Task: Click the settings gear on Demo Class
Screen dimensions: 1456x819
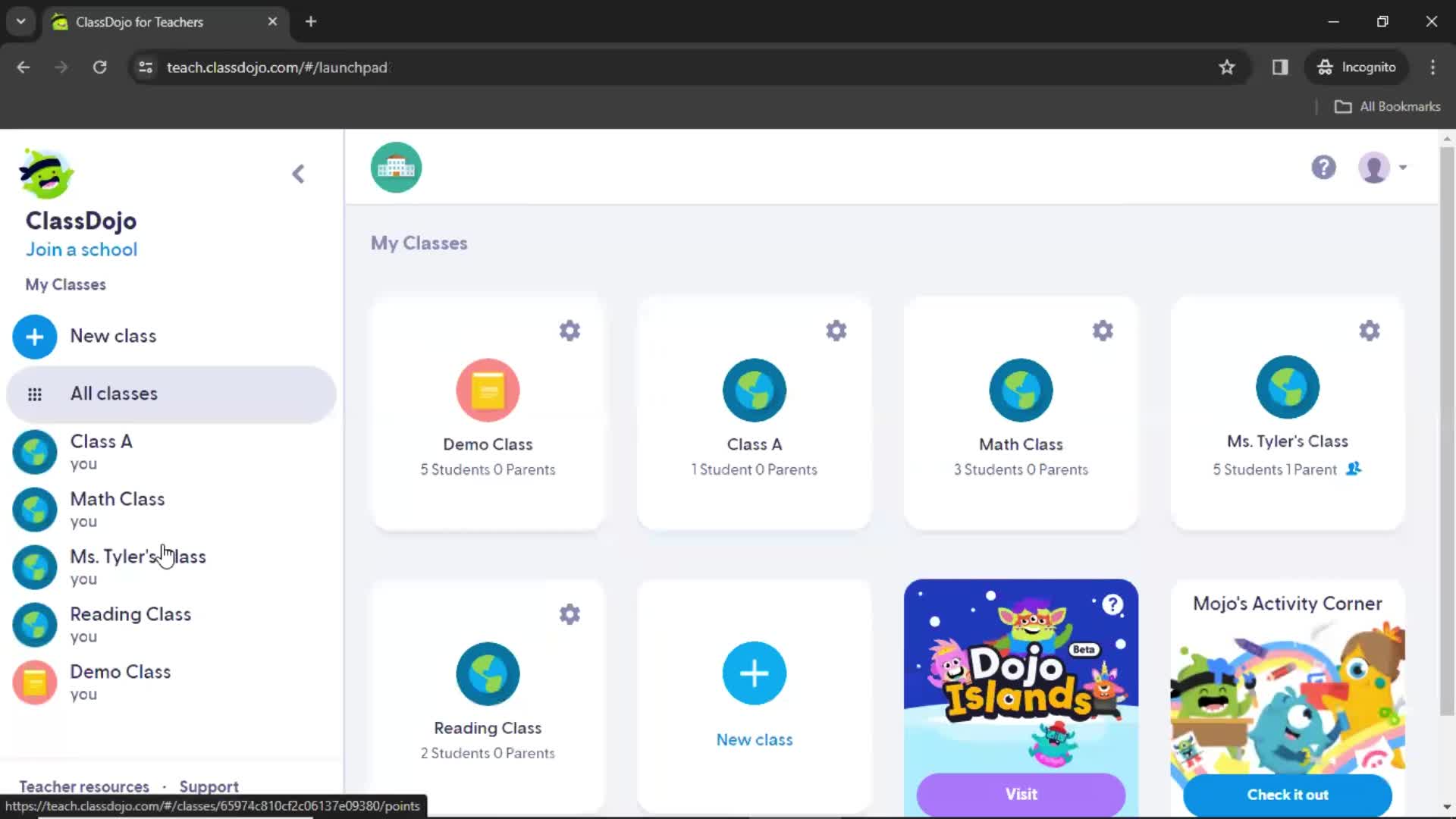Action: click(x=569, y=330)
